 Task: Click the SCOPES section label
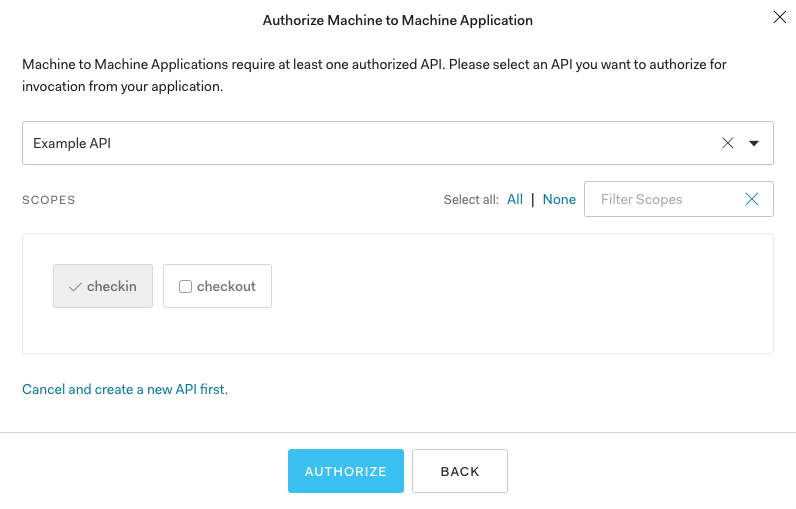pos(49,200)
